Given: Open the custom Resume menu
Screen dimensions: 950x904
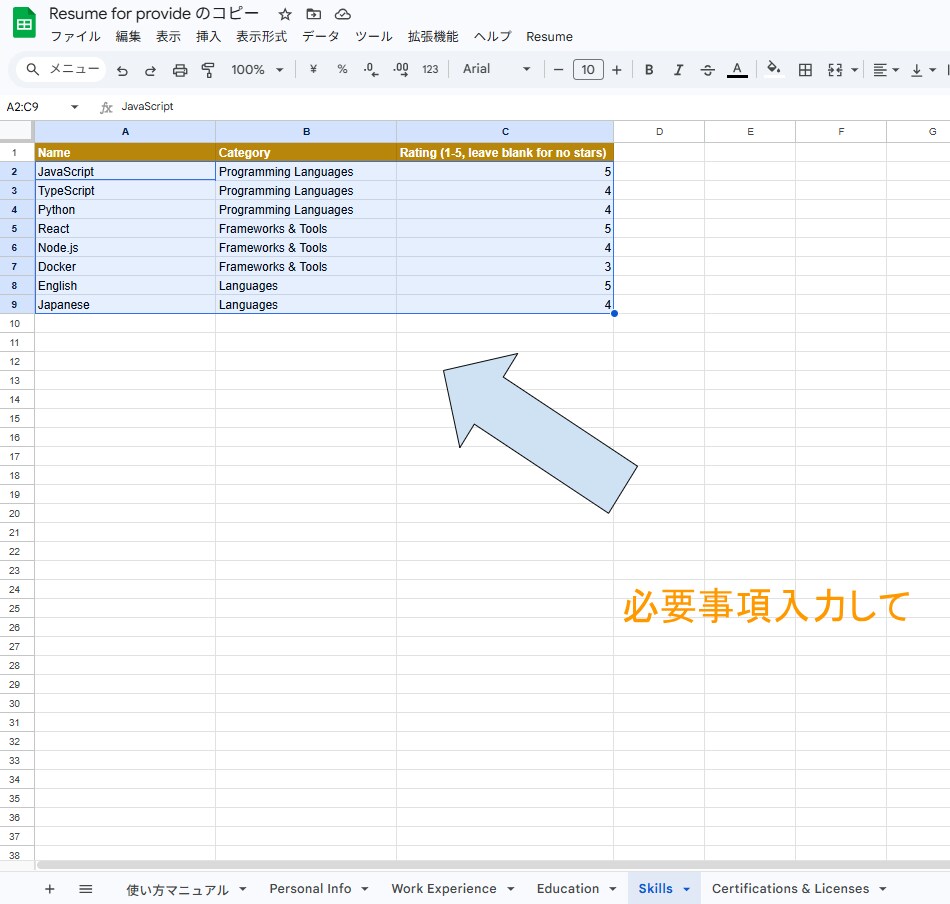Looking at the screenshot, I should tap(550, 36).
